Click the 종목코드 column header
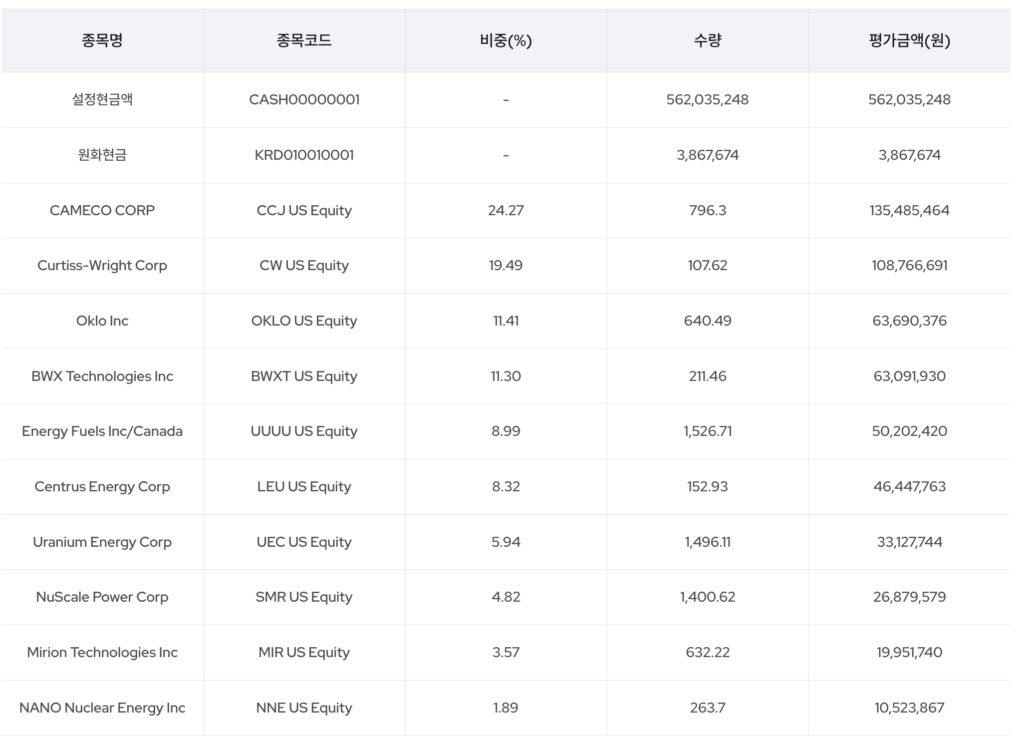The width and height of the screenshot is (1024, 745). click(x=304, y=41)
